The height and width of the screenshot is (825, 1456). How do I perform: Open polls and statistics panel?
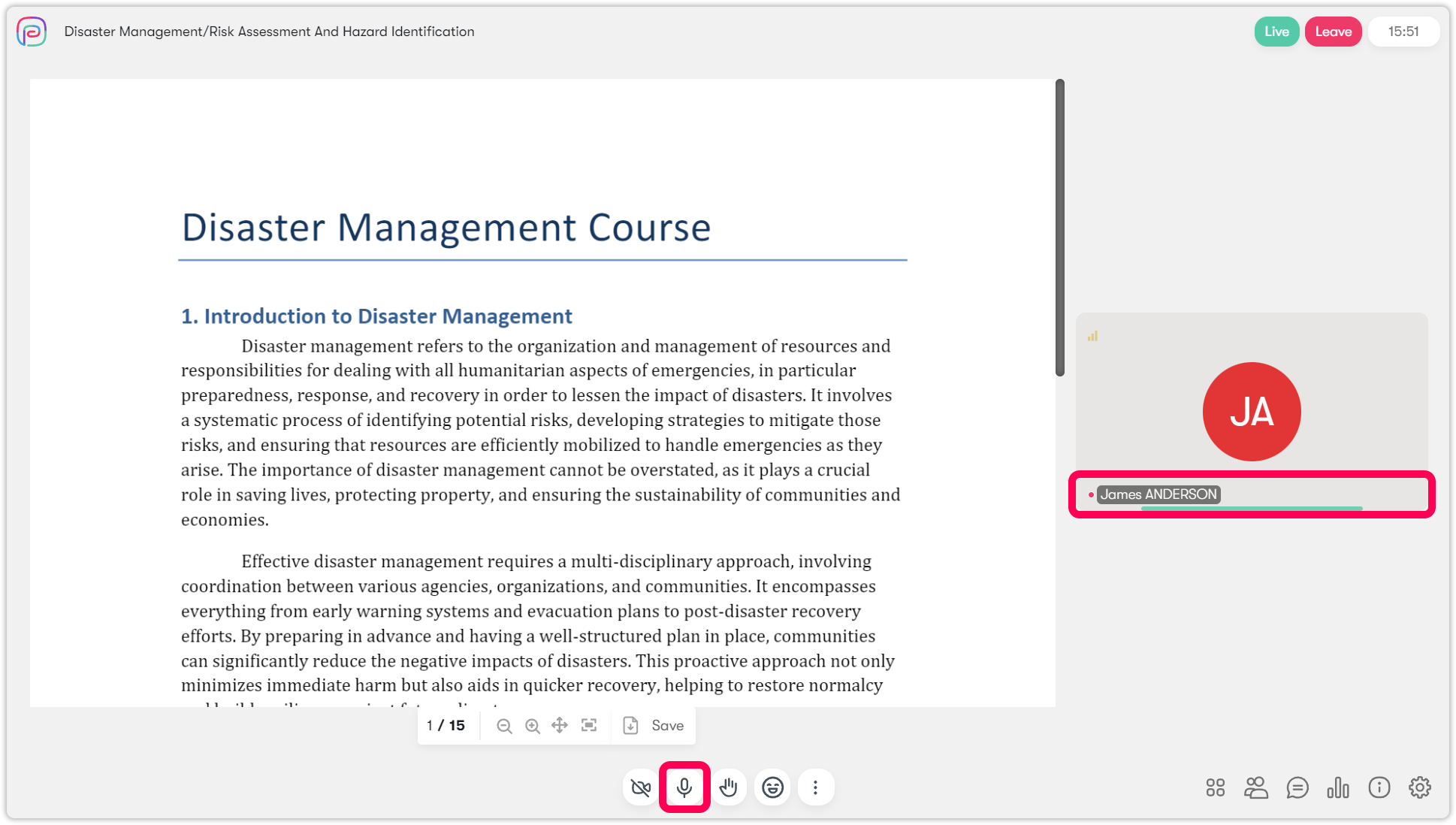tap(1337, 787)
